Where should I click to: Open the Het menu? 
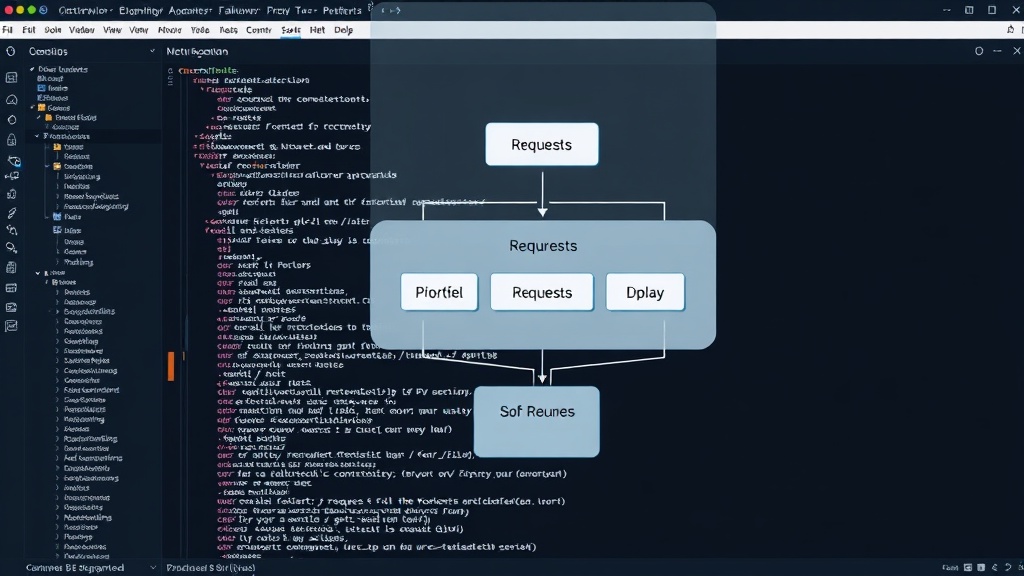click(x=317, y=29)
